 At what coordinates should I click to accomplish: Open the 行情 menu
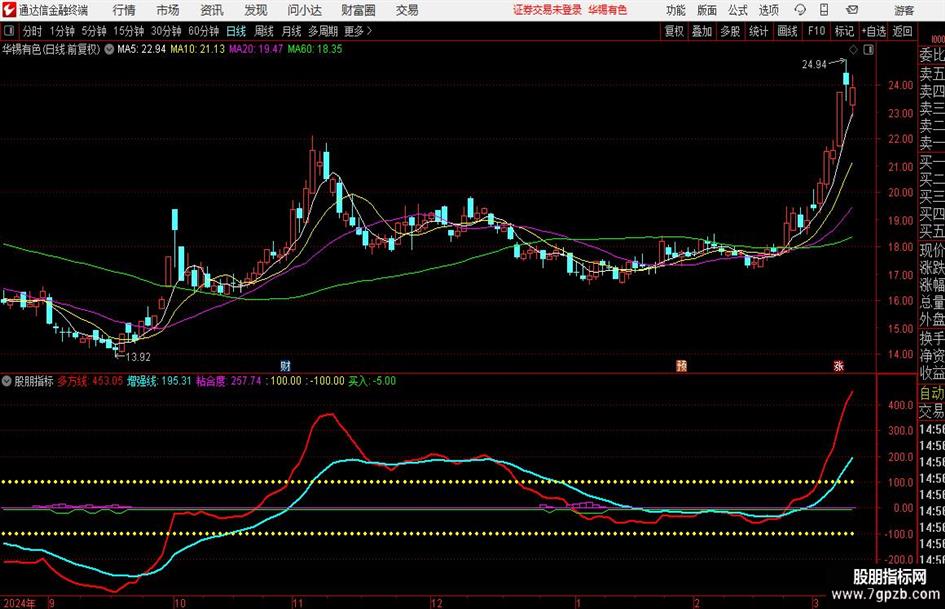(x=125, y=10)
